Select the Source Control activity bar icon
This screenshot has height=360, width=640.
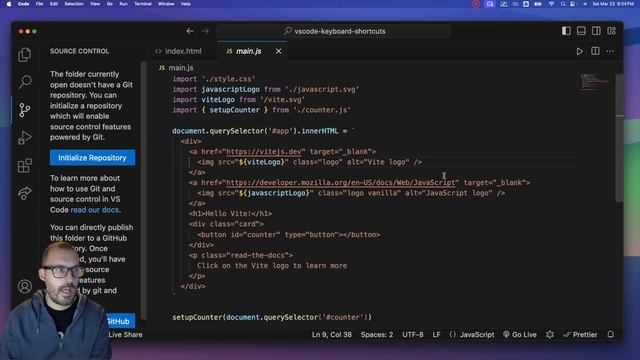[24, 110]
